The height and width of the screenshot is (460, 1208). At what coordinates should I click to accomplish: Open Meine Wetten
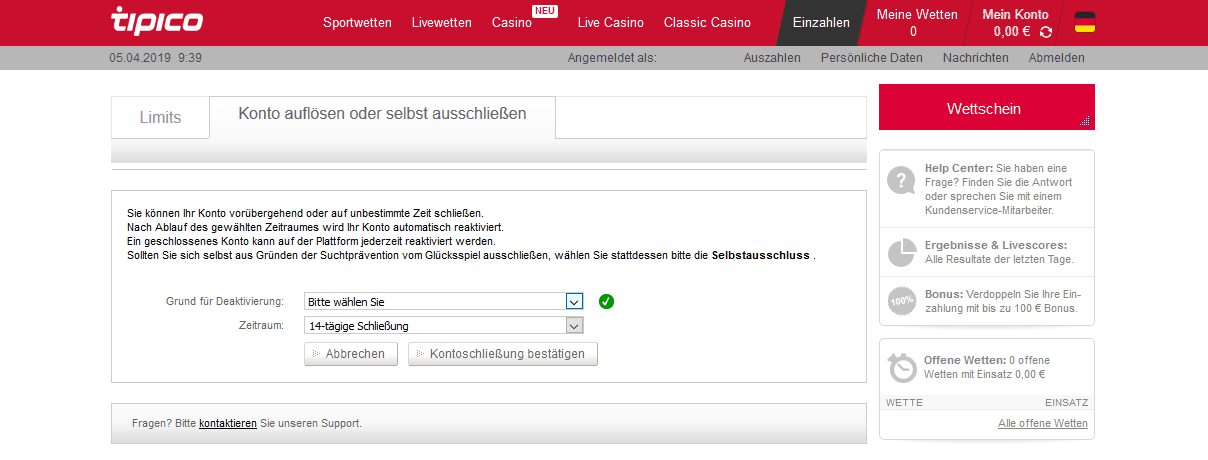(917, 22)
